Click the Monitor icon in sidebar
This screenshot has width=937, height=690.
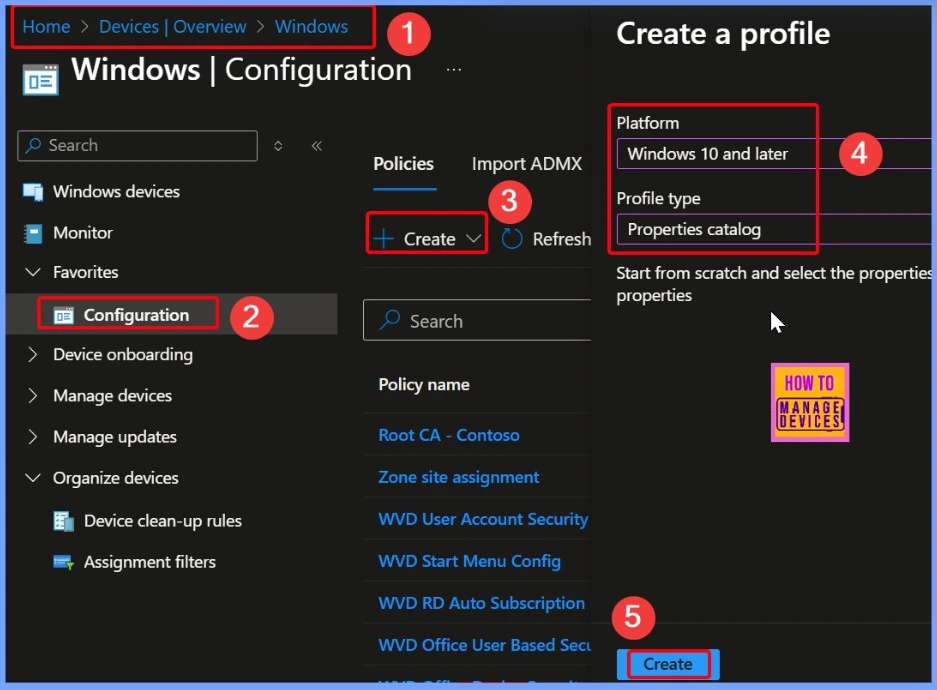[33, 233]
